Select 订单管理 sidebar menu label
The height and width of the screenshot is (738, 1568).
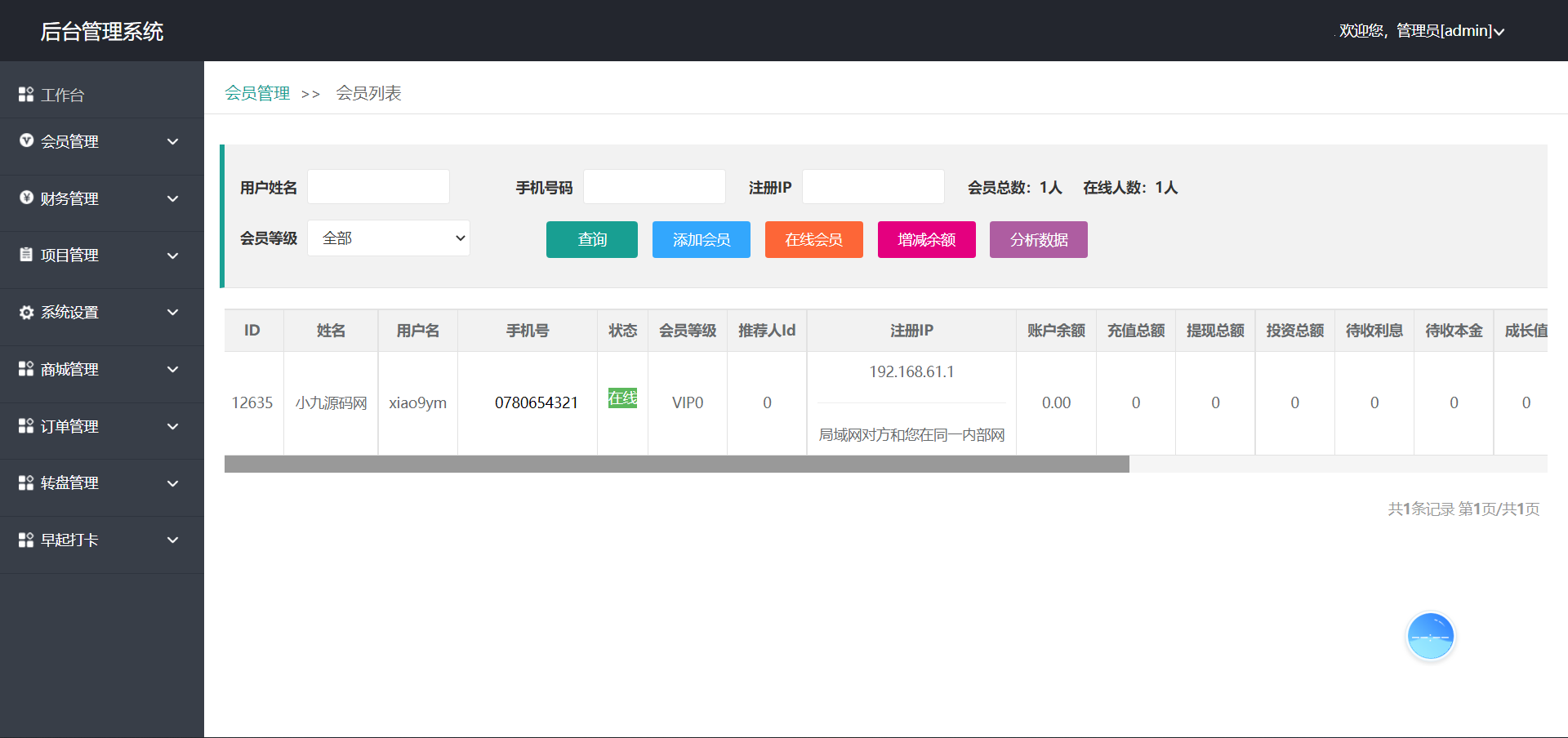tap(70, 426)
